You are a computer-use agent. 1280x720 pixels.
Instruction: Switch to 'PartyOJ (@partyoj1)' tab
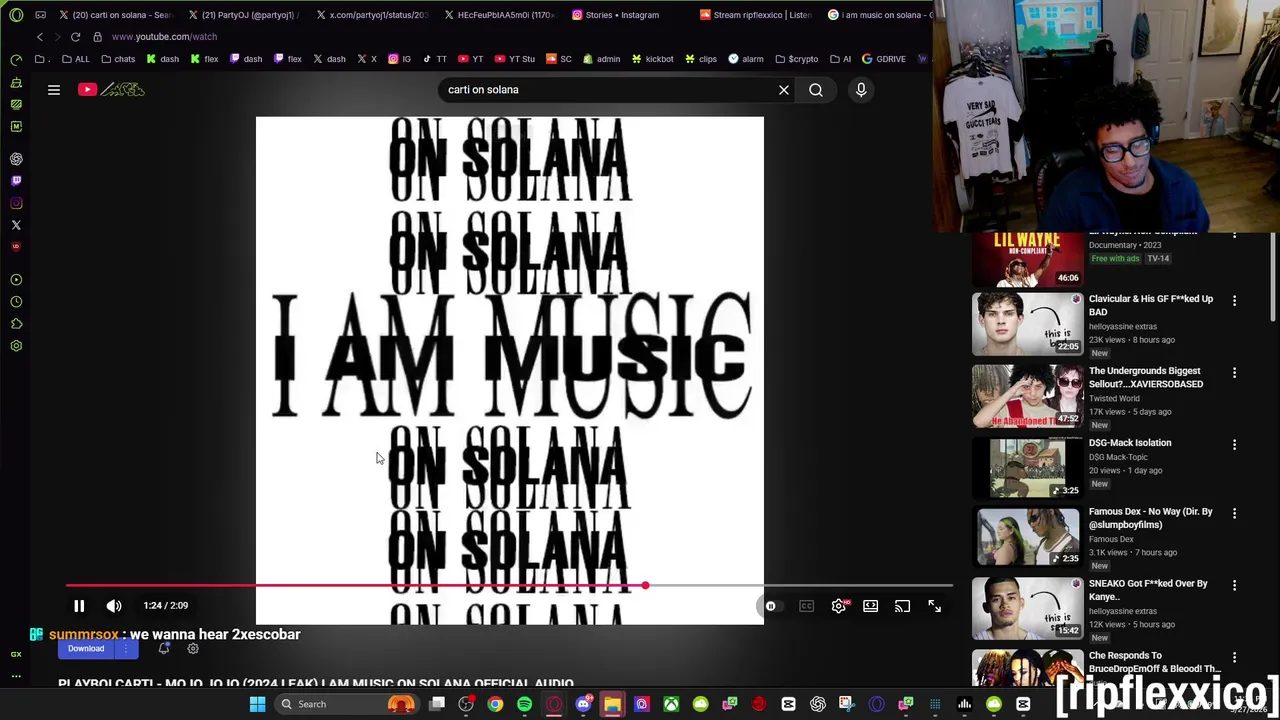(242, 15)
